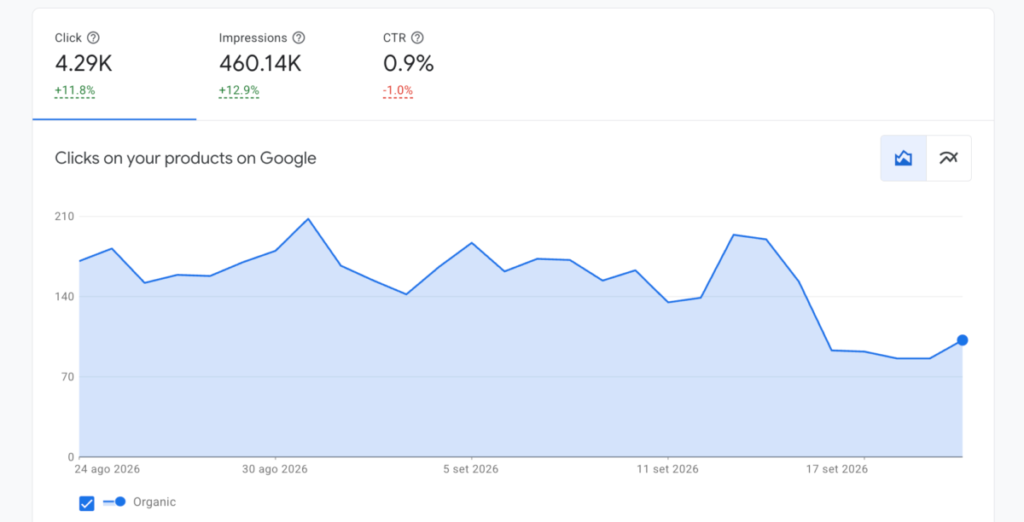This screenshot has width=1024, height=522.
Task: Open the CTR help icon
Action: click(x=417, y=38)
